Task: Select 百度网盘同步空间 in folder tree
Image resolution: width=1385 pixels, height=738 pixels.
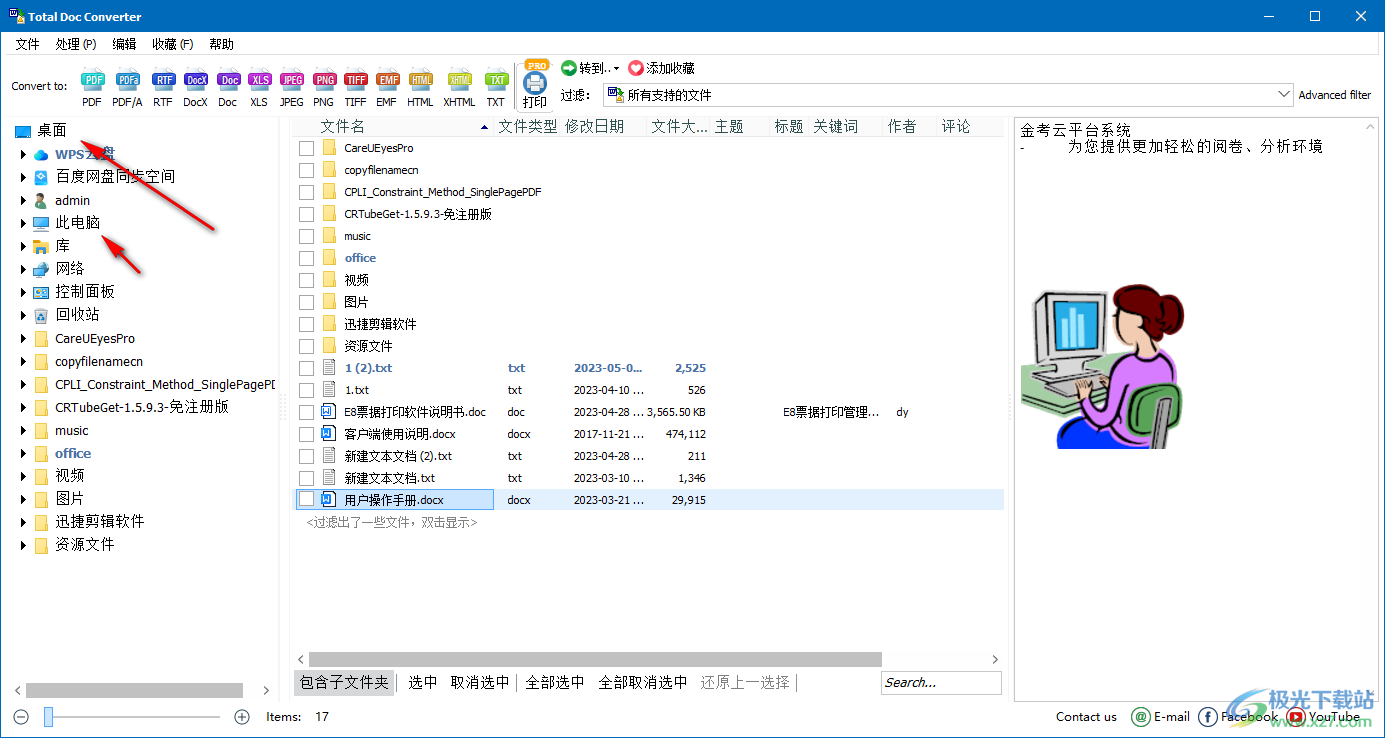Action: pyautogui.click(x=115, y=176)
